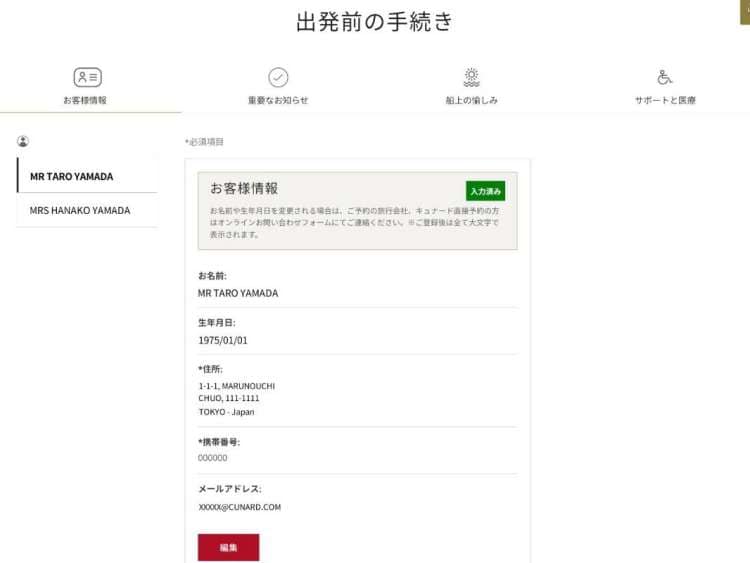Select MRS HANAKO YAMADA in the guest list
Image resolution: width=750 pixels, height=563 pixels.
click(80, 210)
